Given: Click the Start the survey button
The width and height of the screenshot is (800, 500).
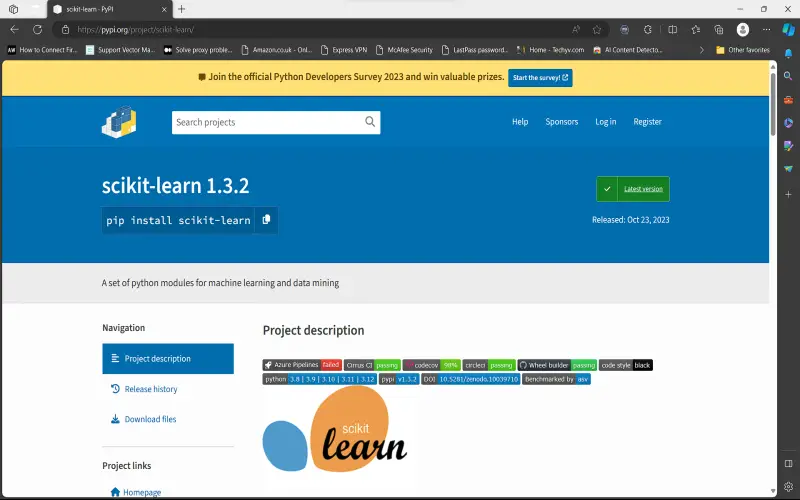Looking at the screenshot, I should pos(540,77).
